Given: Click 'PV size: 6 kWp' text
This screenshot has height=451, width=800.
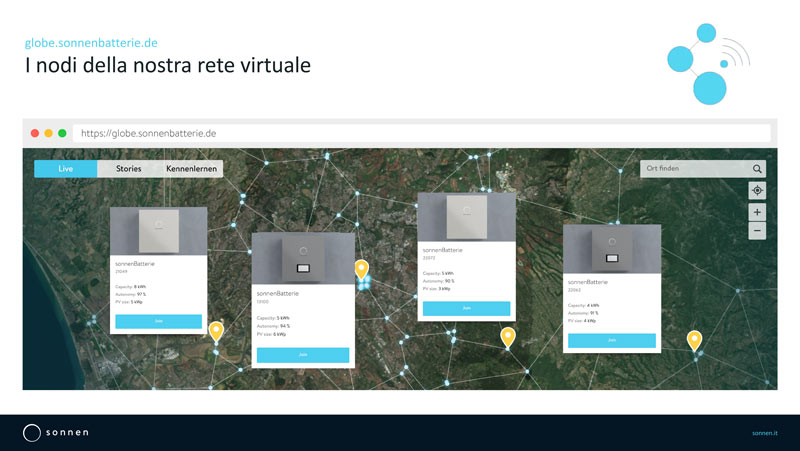Looking at the screenshot, I should (271, 334).
